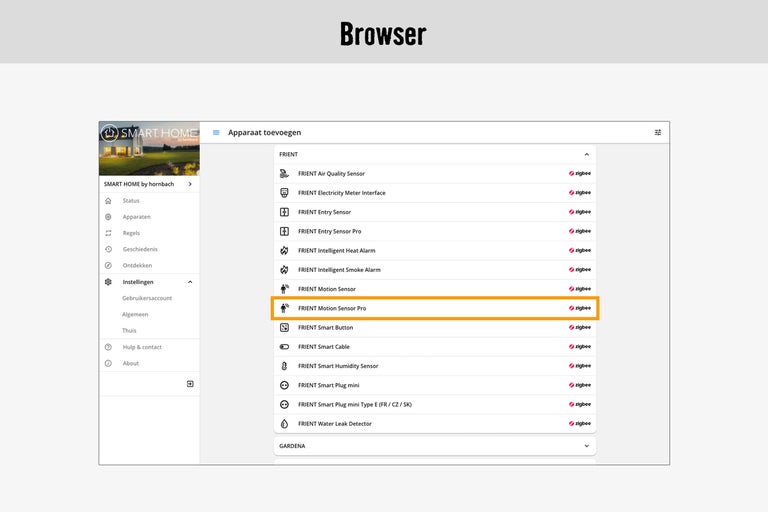Select the FRIENT Air Quality Sensor icon

pos(284,173)
